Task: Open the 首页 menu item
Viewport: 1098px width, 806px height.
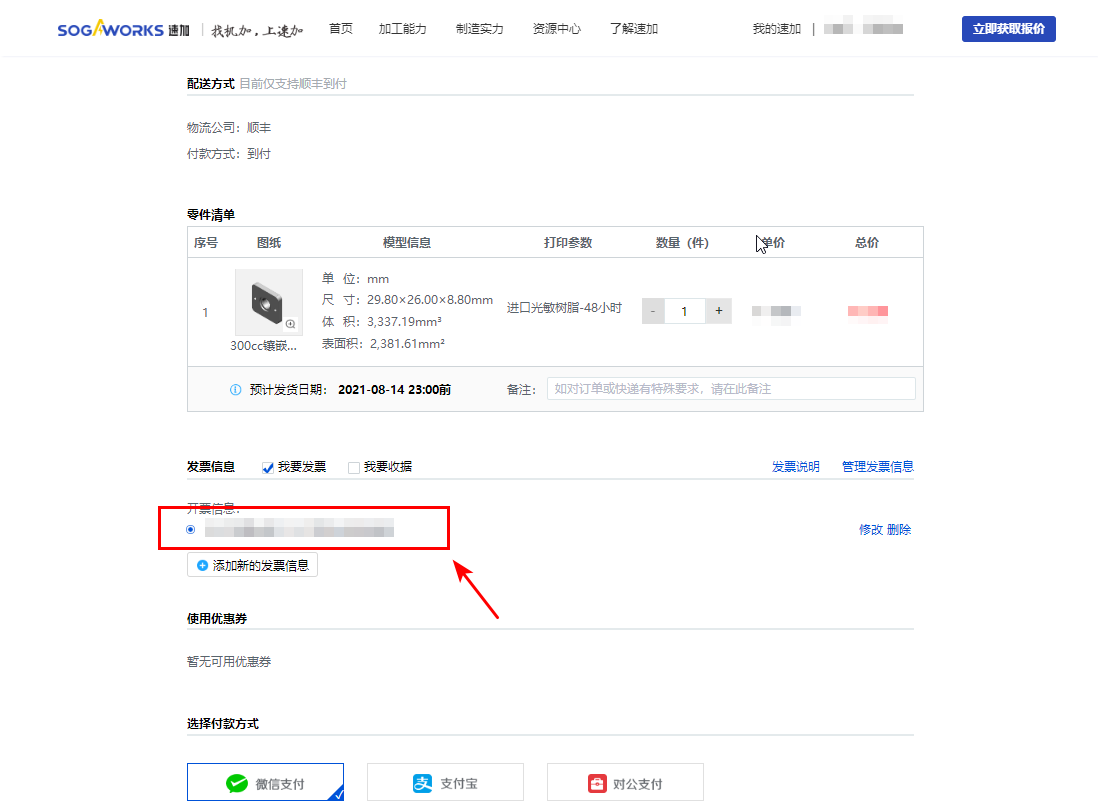Action: pyautogui.click(x=340, y=28)
